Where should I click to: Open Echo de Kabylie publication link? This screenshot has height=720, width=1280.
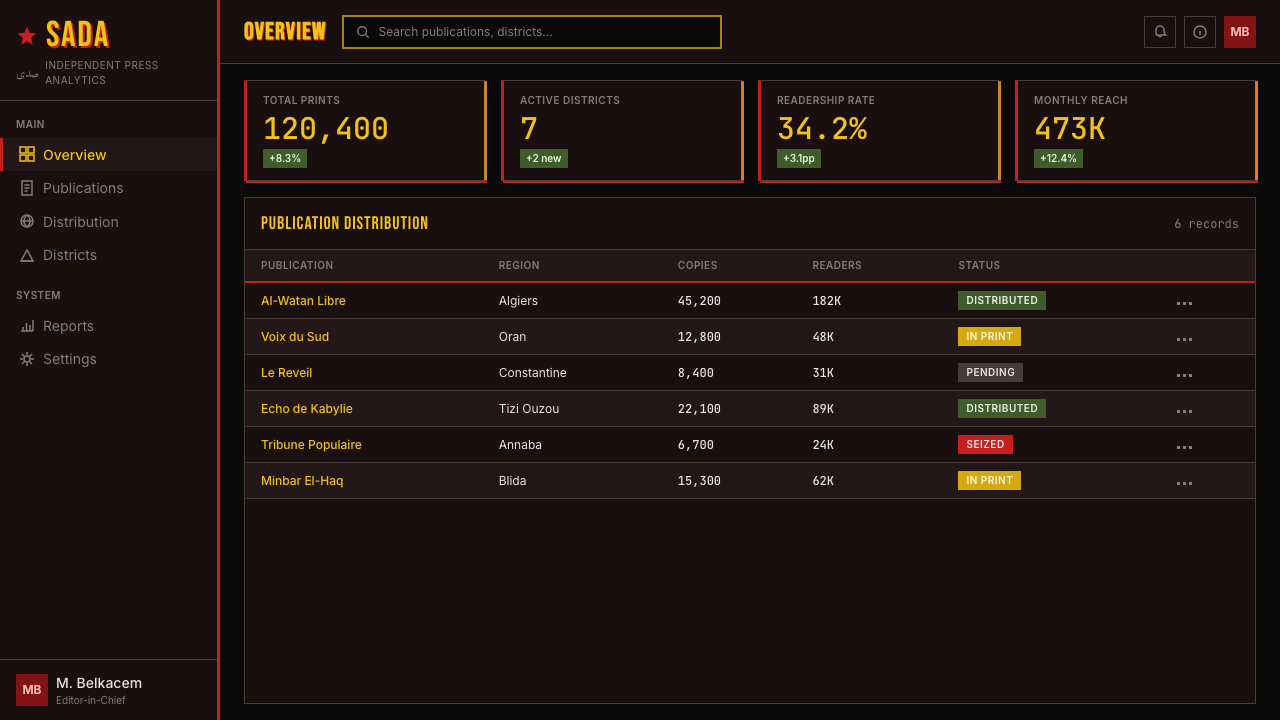307,409
